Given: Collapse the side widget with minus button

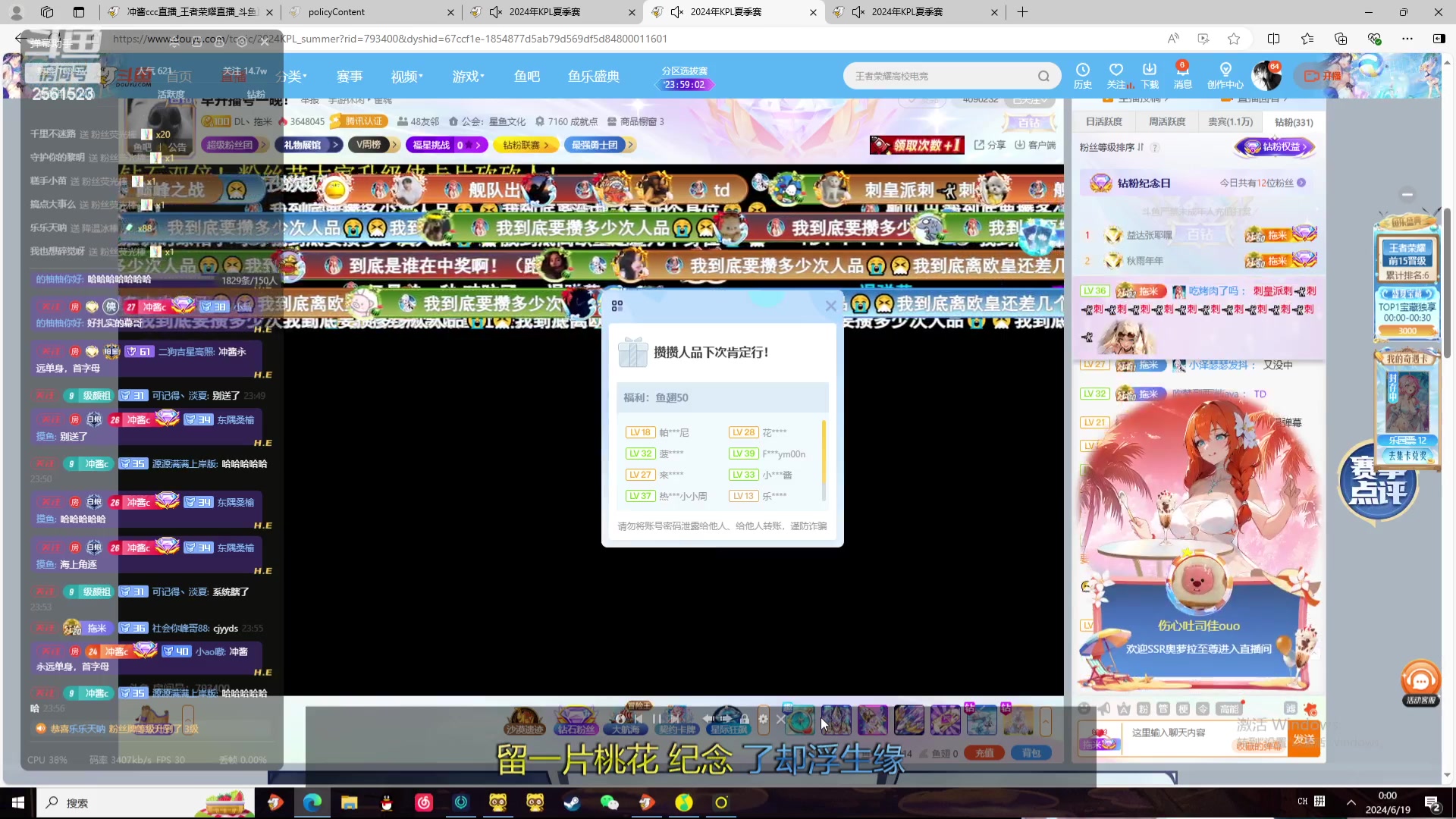Looking at the screenshot, I should coord(1407,194).
